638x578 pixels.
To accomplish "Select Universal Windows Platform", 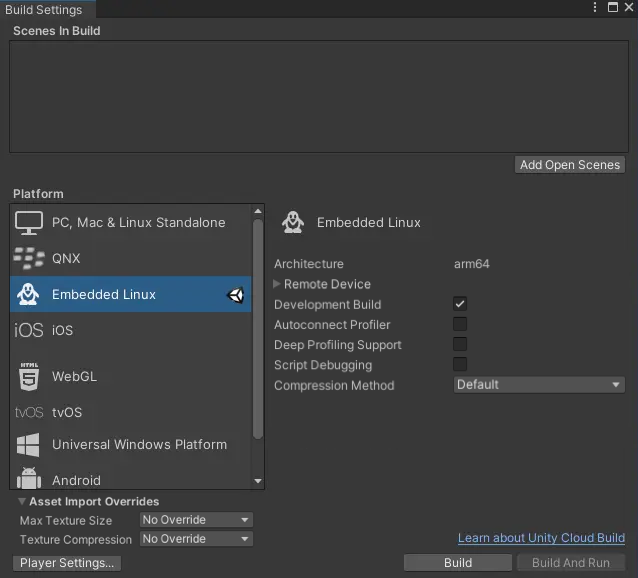I will pos(131,445).
